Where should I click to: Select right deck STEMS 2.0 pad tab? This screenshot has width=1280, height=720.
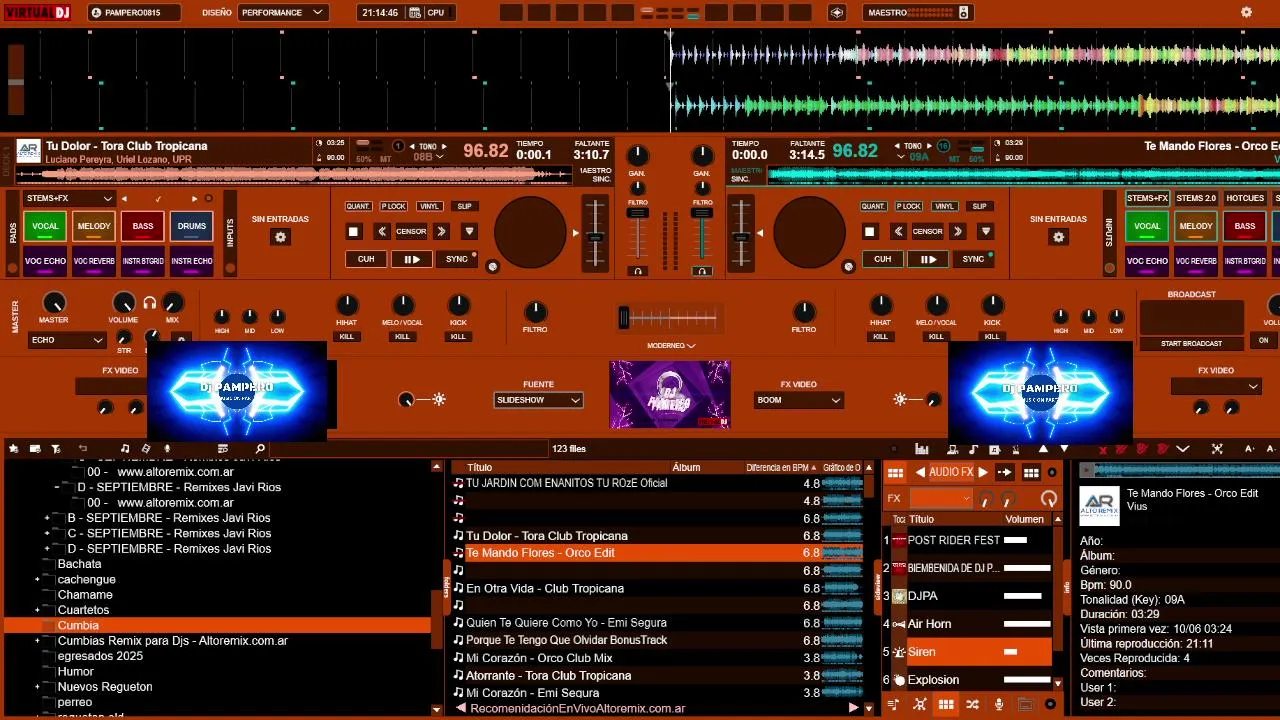click(x=1196, y=198)
